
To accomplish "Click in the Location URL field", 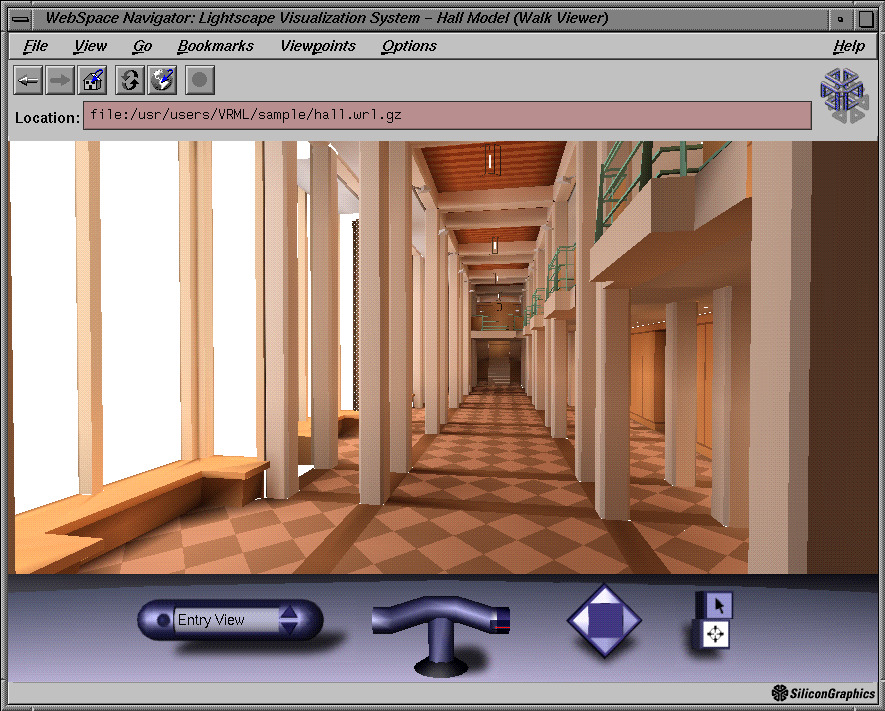I will [447, 116].
